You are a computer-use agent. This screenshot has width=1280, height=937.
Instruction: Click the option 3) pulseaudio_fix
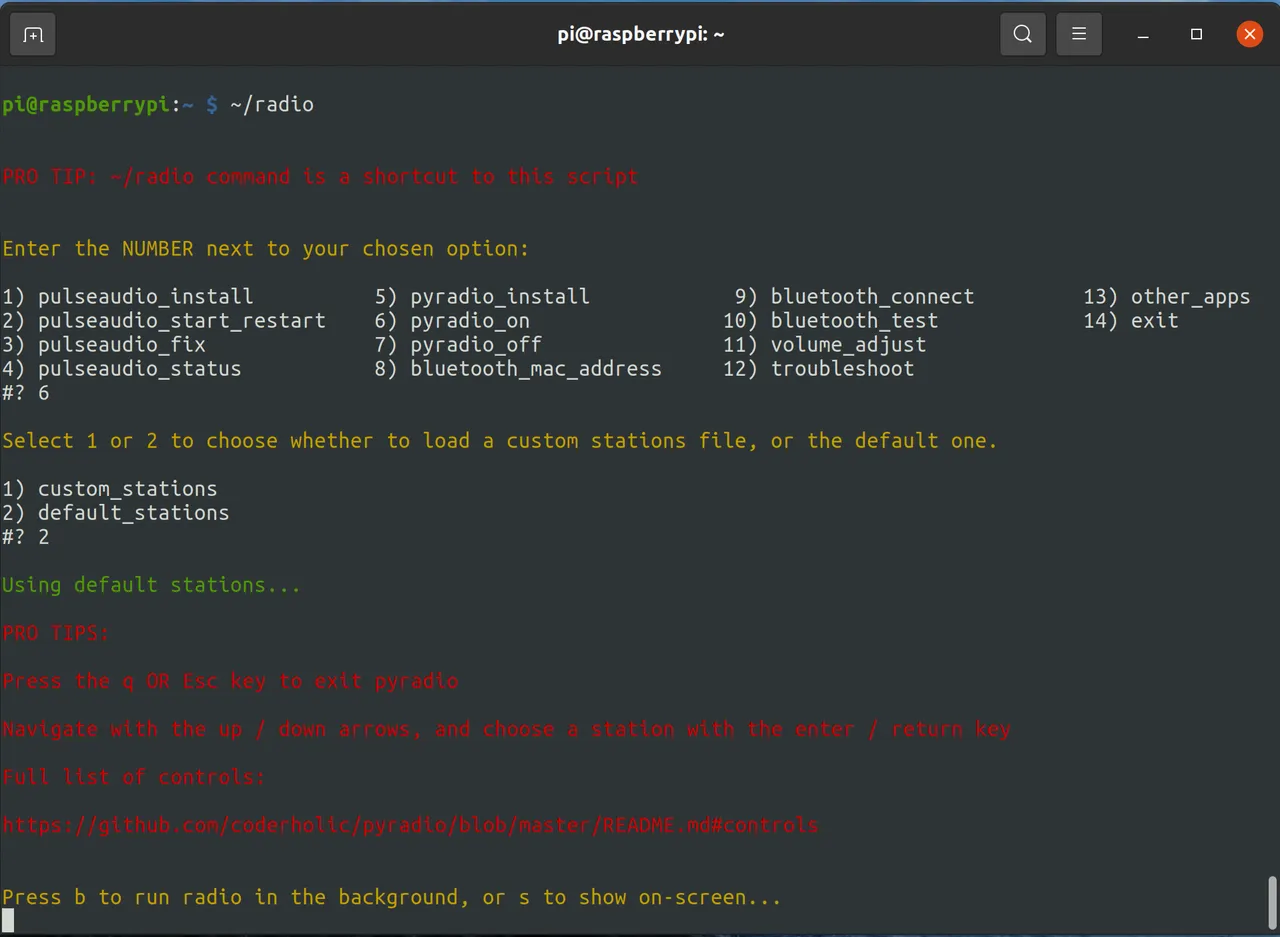point(103,345)
